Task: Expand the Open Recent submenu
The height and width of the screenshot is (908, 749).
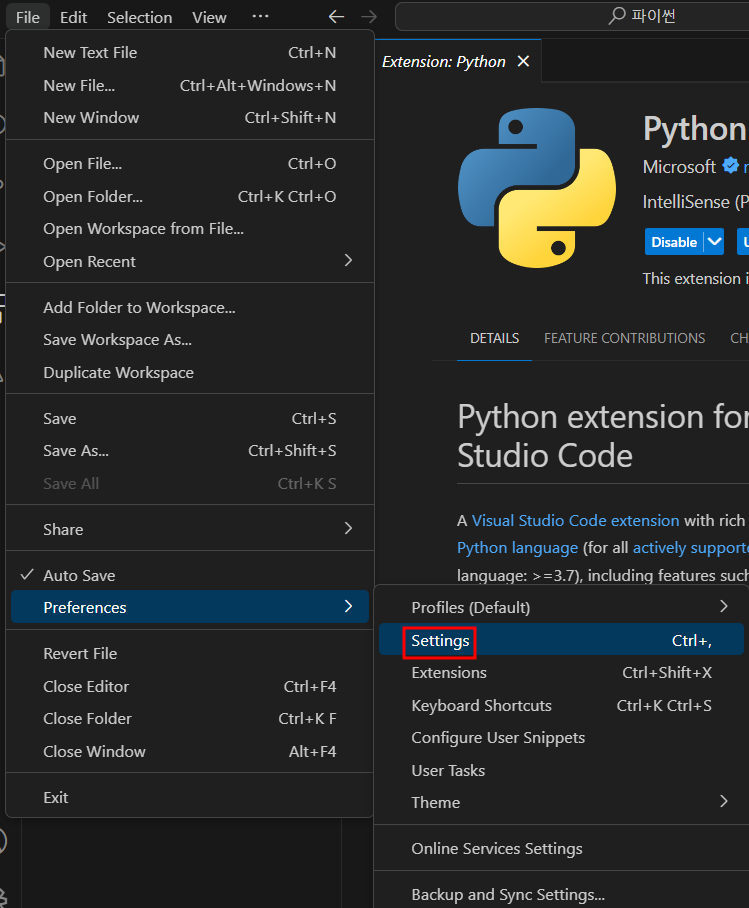Action: coord(348,261)
